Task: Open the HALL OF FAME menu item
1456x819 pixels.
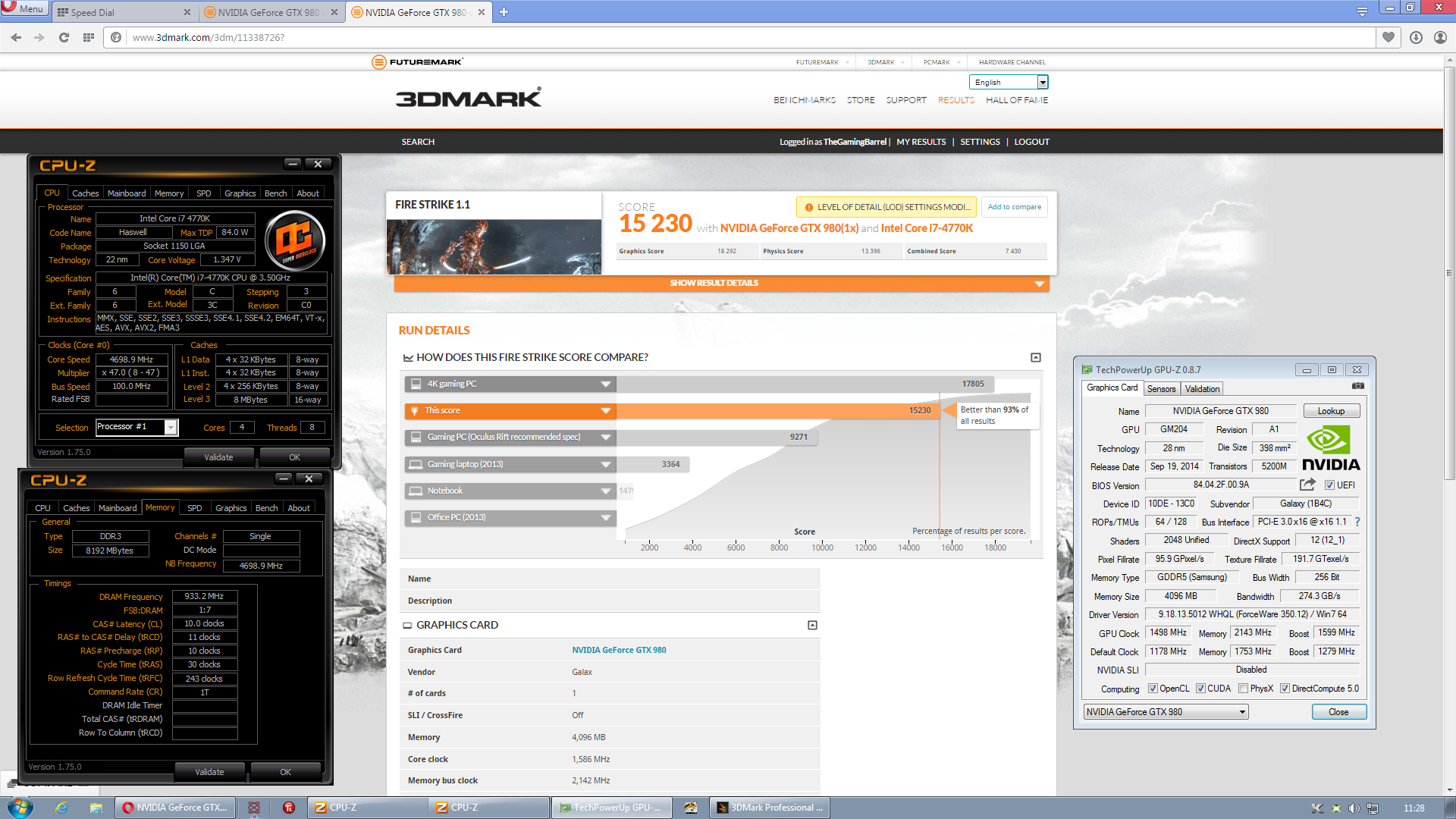Action: [1017, 100]
